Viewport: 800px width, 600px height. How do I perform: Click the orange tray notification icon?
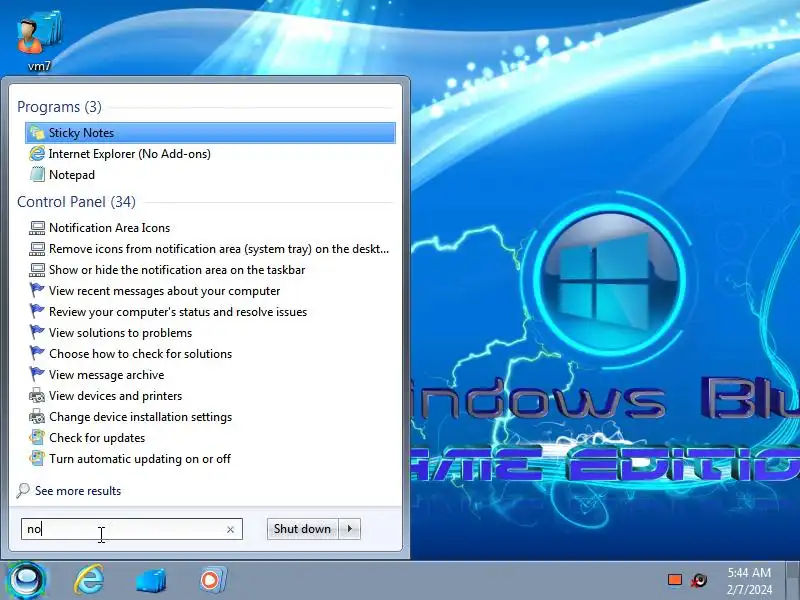tap(675, 580)
